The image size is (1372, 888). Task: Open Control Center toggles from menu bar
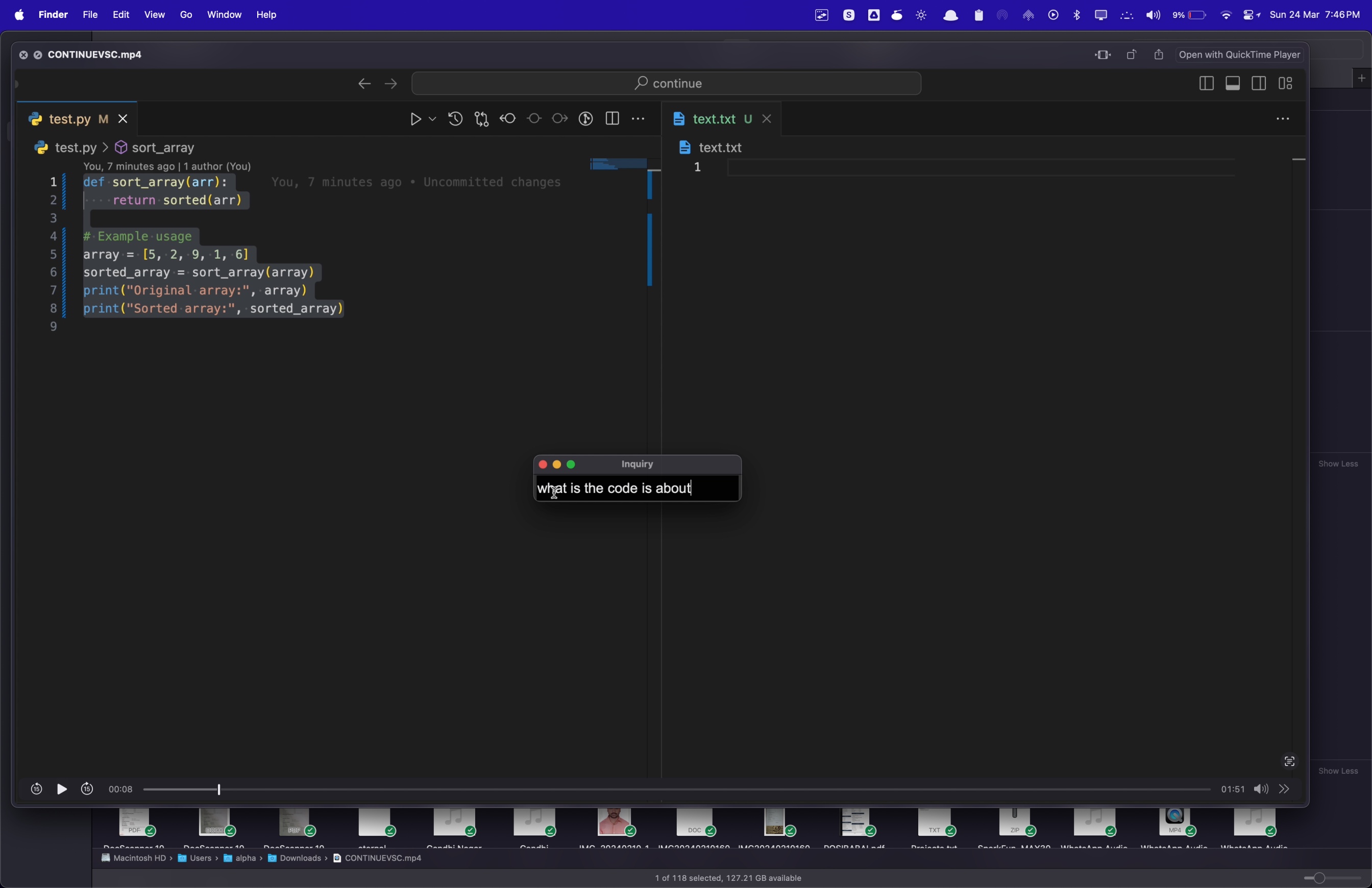click(x=1250, y=14)
